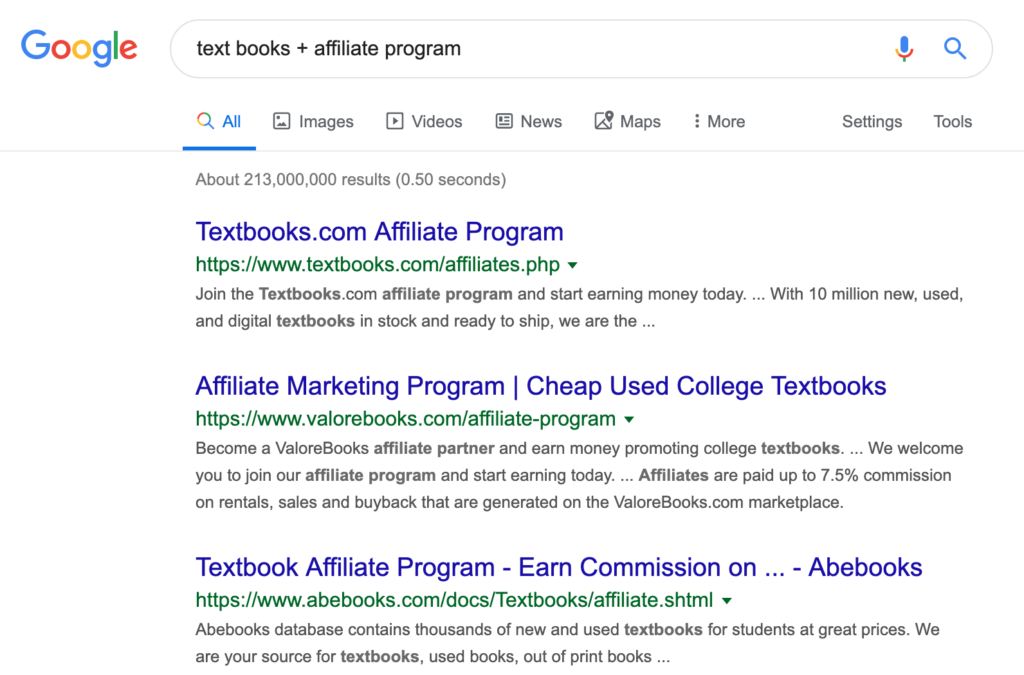Click the Google logo
This screenshot has height=675, width=1024.
(79, 48)
